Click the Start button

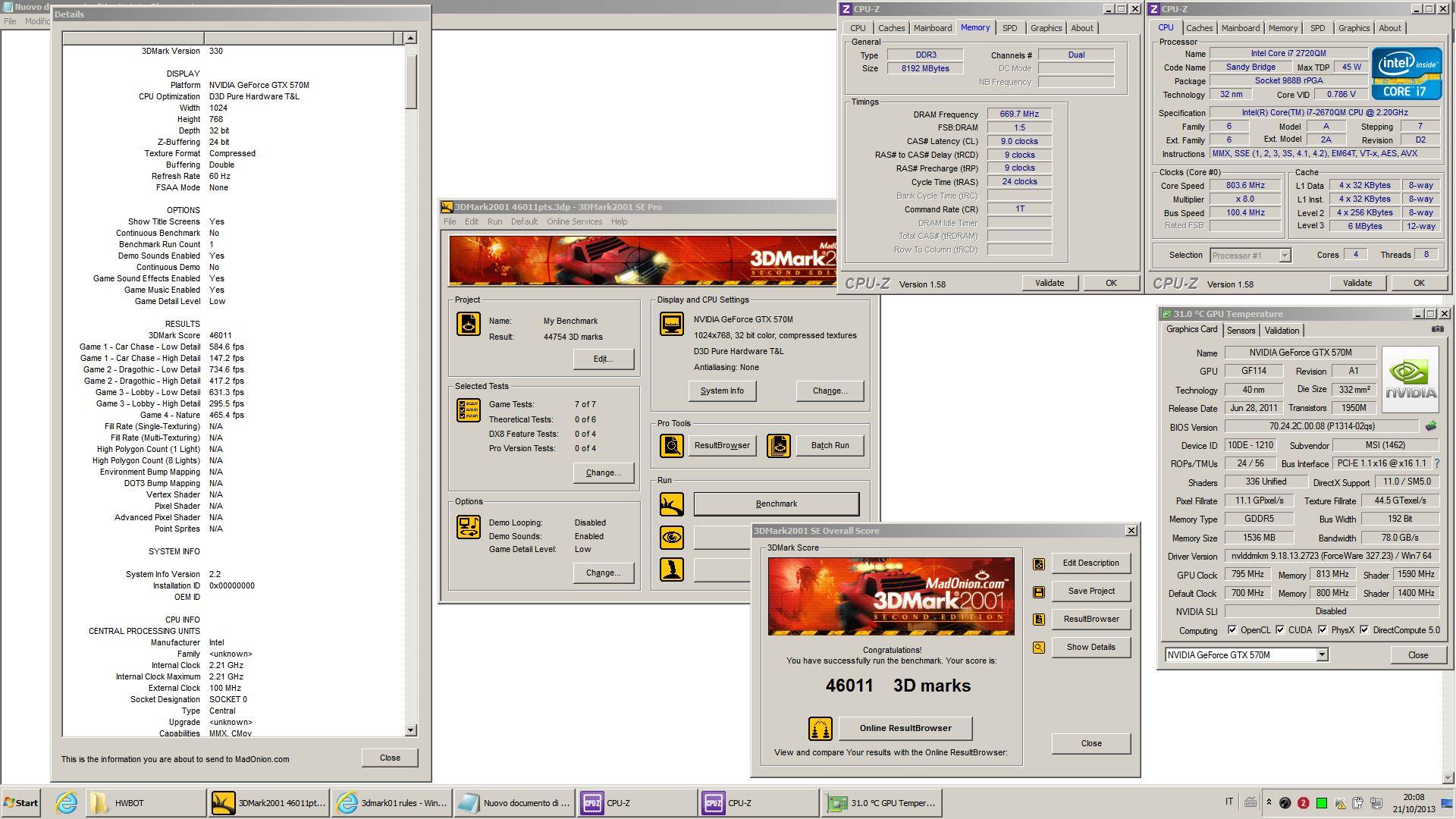coord(20,803)
